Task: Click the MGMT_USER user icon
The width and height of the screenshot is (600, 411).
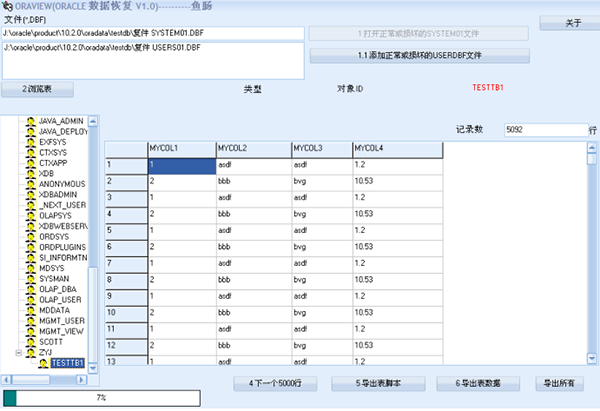Action: (x=31, y=321)
